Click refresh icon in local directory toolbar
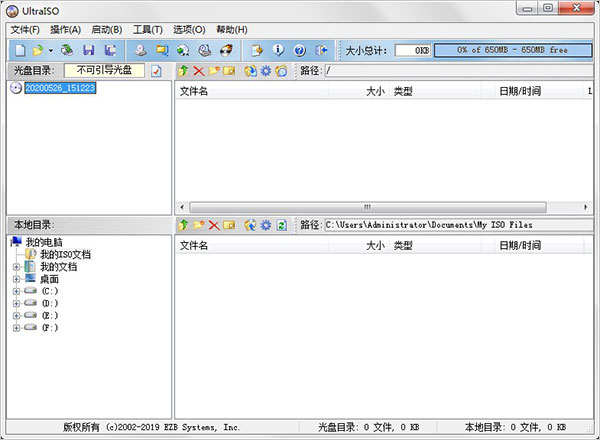600x440 pixels. (281, 225)
